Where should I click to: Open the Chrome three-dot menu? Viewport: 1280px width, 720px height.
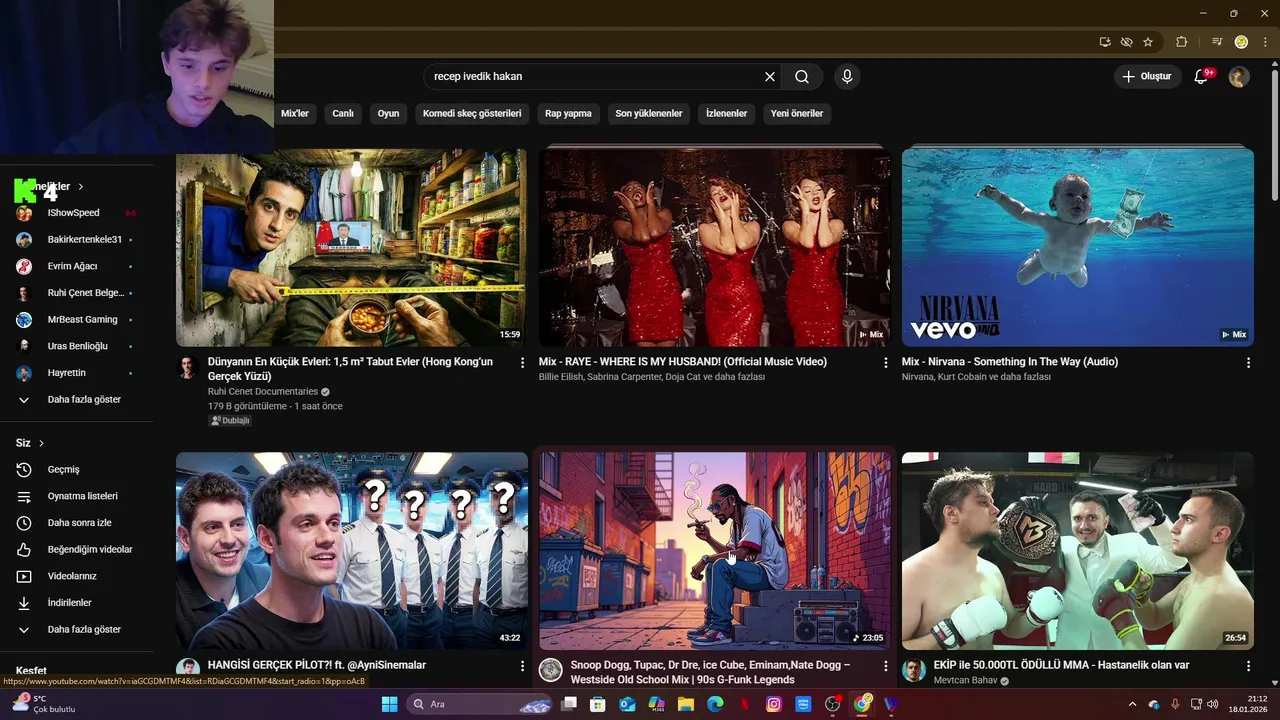[1264, 42]
